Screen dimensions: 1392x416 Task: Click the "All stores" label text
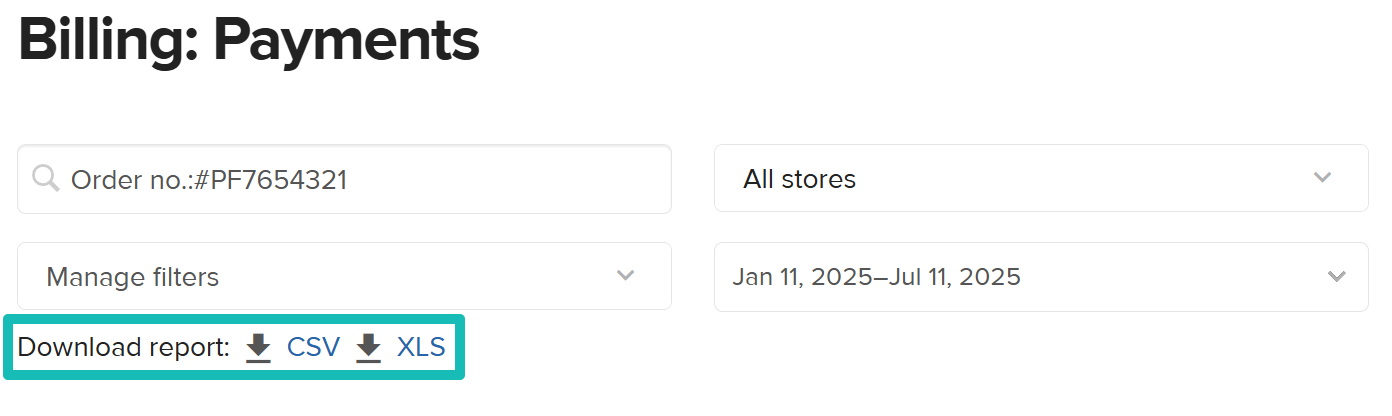799,179
